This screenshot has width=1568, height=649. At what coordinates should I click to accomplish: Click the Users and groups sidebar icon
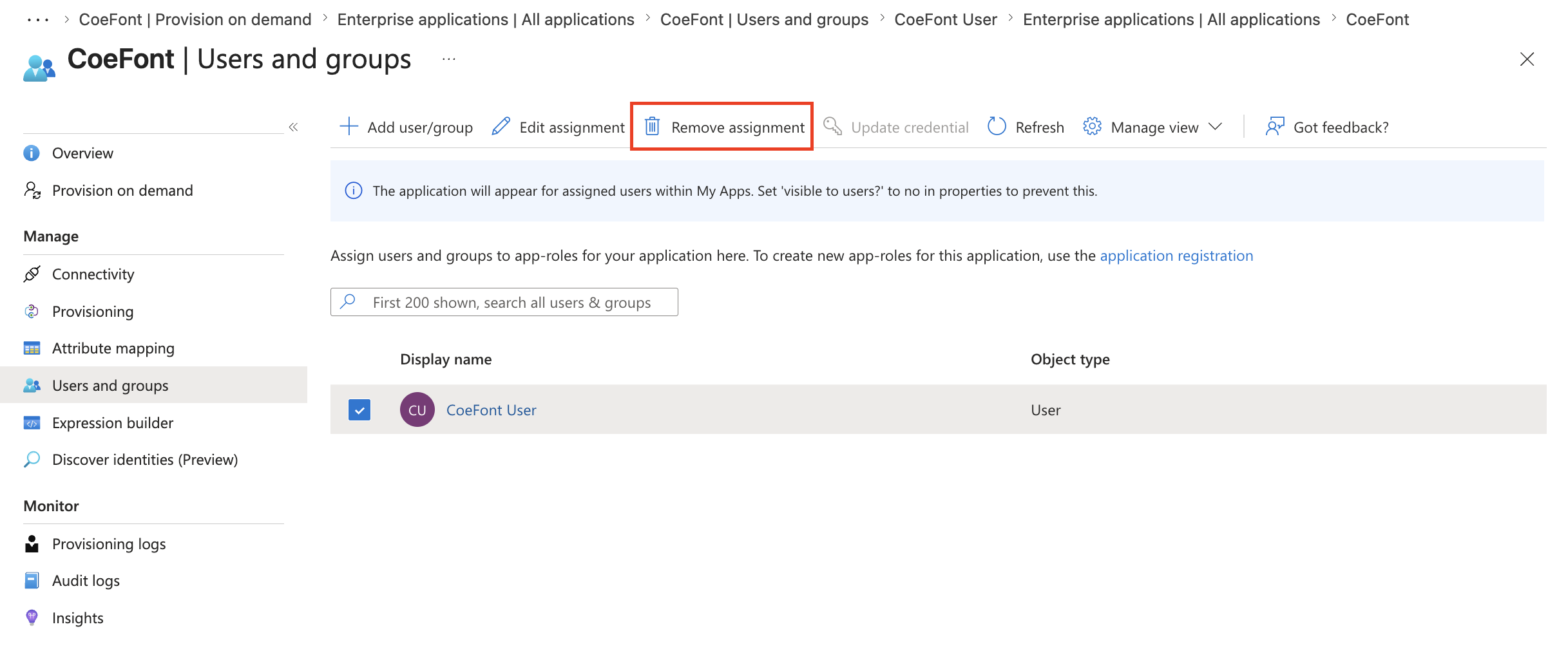32,386
